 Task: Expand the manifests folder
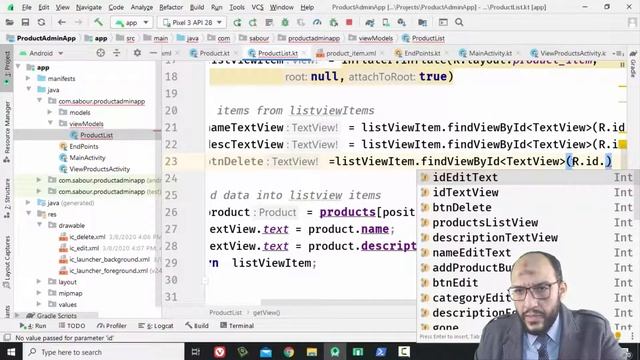(x=28, y=78)
